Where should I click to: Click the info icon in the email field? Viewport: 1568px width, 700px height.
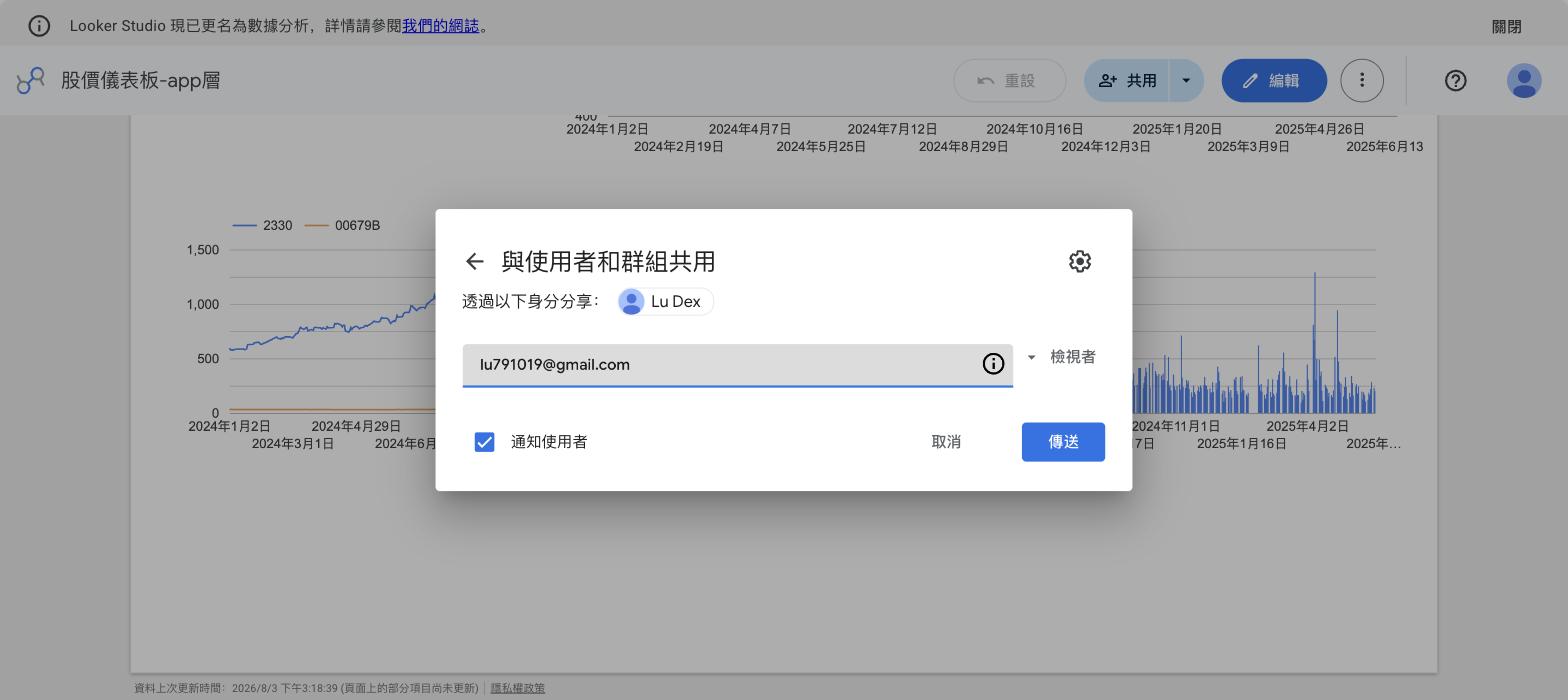coord(993,365)
